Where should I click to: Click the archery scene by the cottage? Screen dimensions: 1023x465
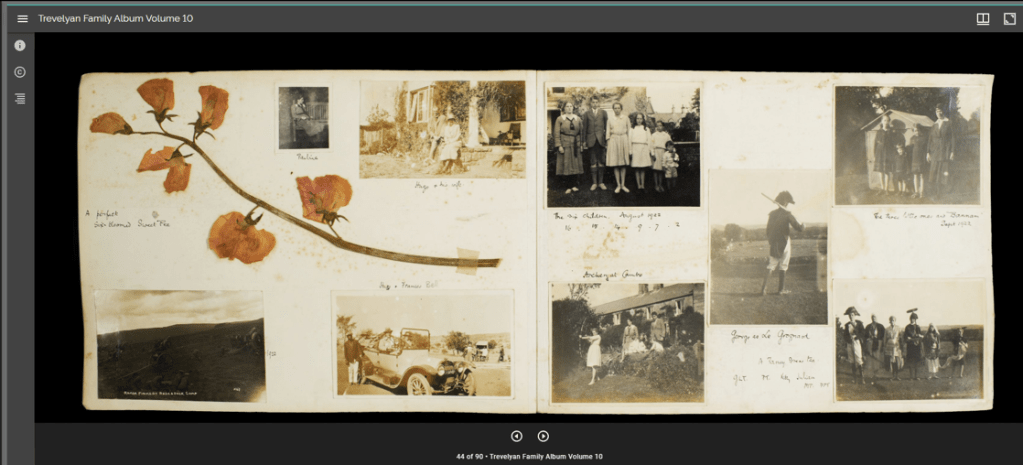click(x=627, y=342)
